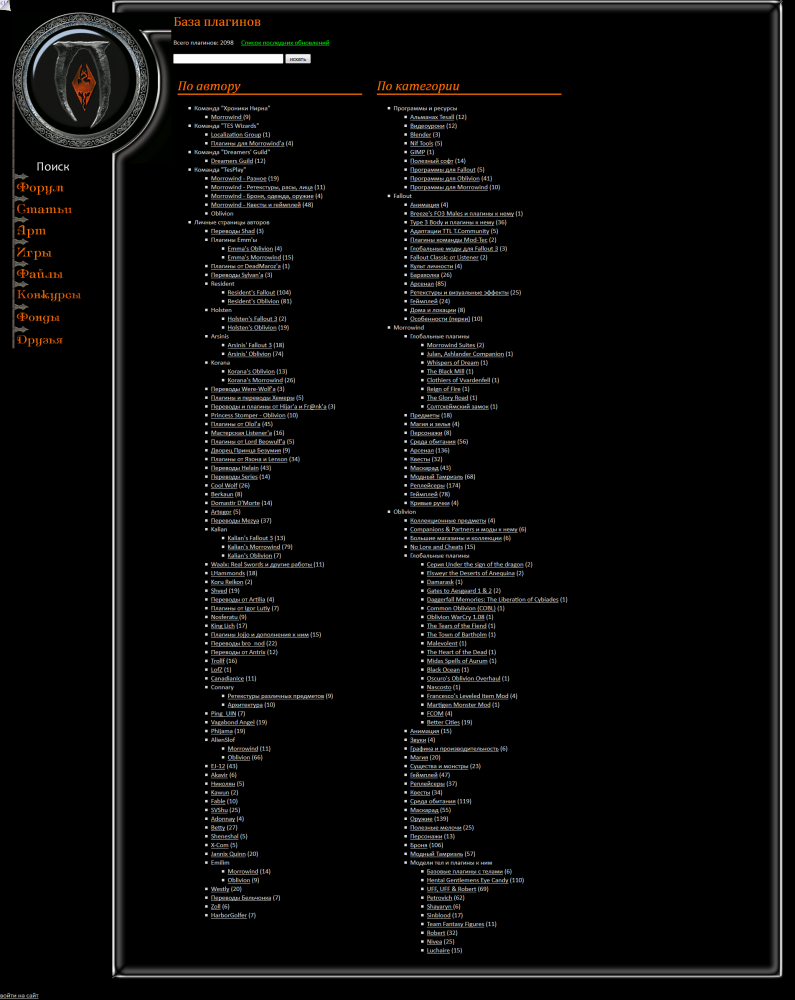Click the Oblivion site logo emblem
This screenshot has height=1000, width=795.
click(x=81, y=82)
